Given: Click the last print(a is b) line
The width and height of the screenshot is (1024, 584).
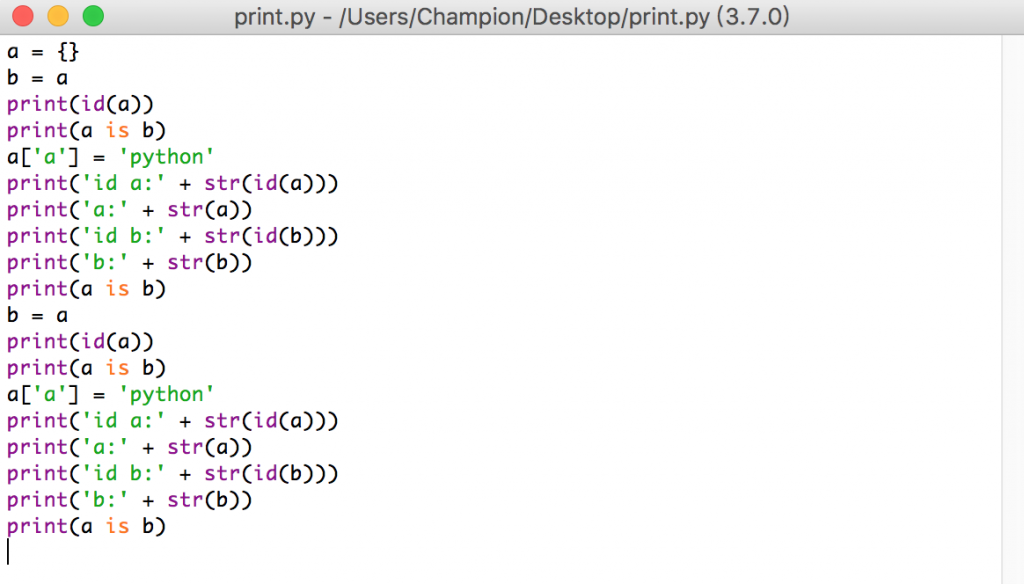Looking at the screenshot, I should [x=86, y=527].
